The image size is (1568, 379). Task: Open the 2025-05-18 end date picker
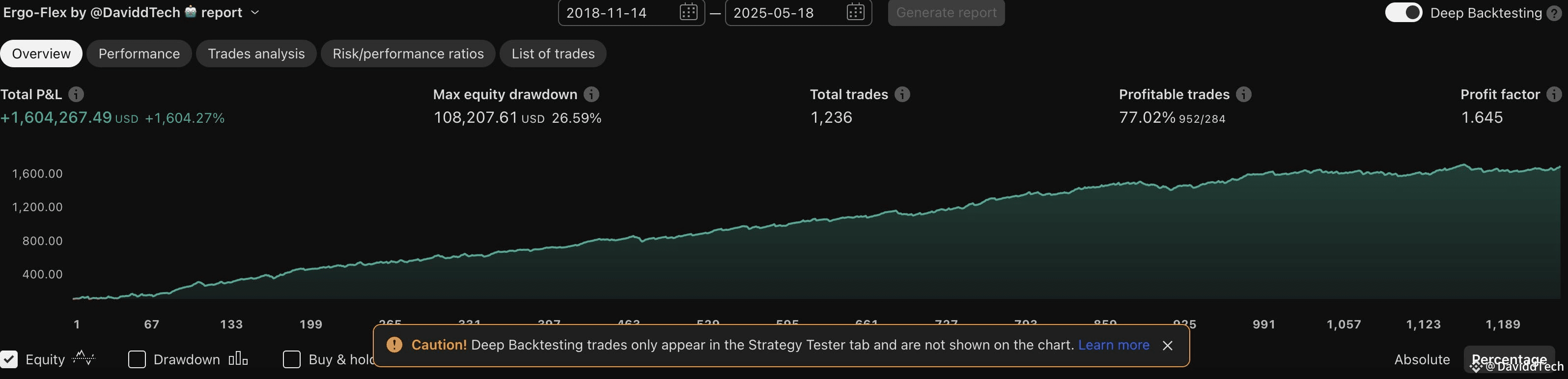tap(855, 12)
